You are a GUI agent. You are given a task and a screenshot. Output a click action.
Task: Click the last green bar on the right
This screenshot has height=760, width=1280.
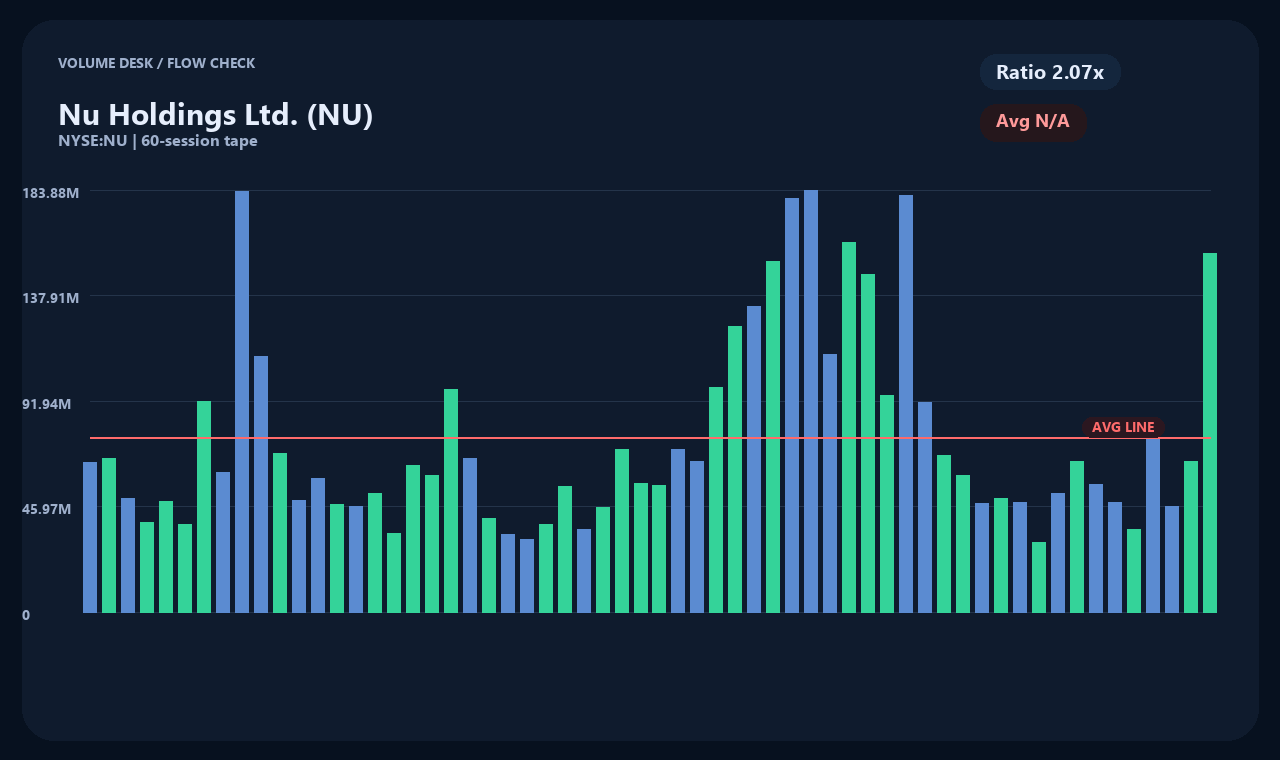(1210, 433)
